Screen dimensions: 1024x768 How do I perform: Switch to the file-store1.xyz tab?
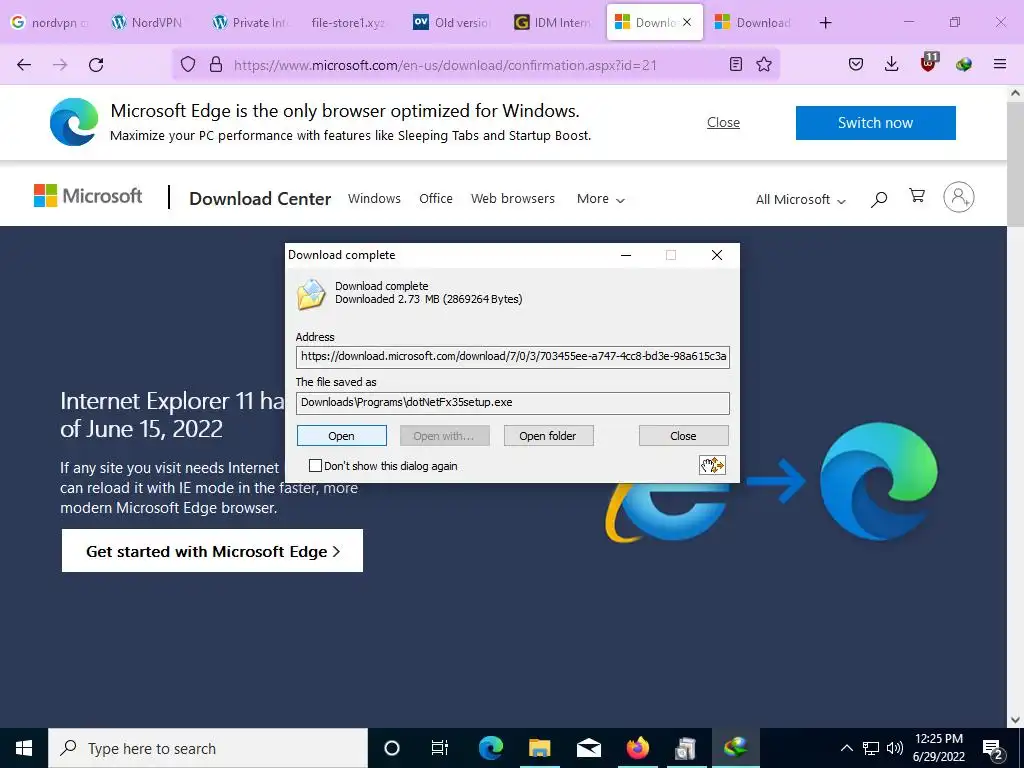[350, 23]
